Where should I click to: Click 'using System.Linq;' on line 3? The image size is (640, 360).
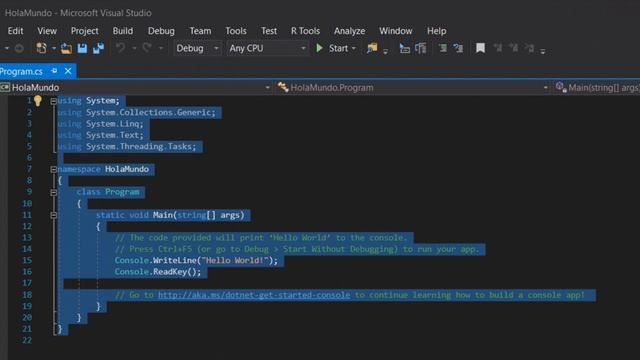click(x=100, y=124)
